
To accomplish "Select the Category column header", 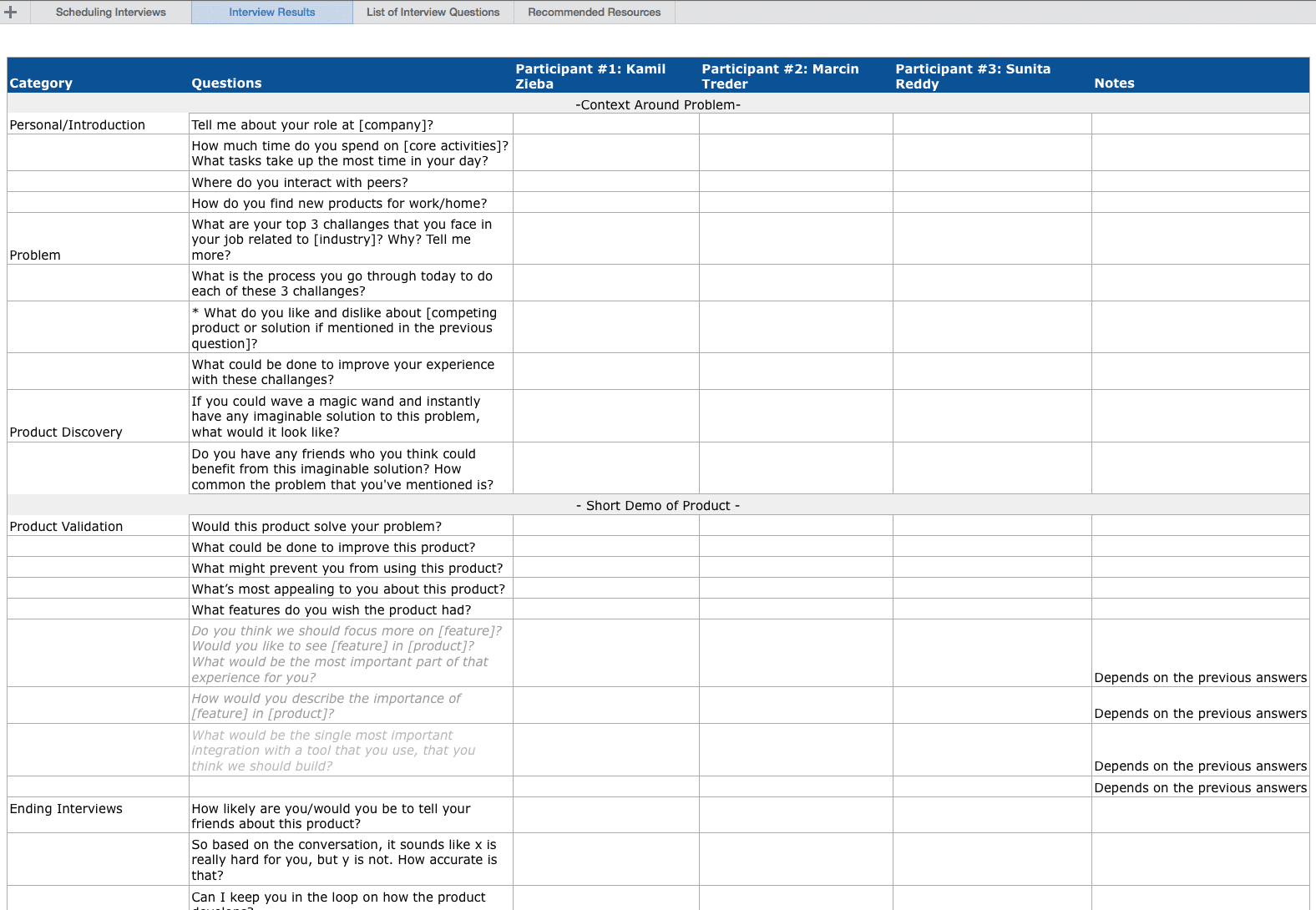I will click(x=99, y=75).
